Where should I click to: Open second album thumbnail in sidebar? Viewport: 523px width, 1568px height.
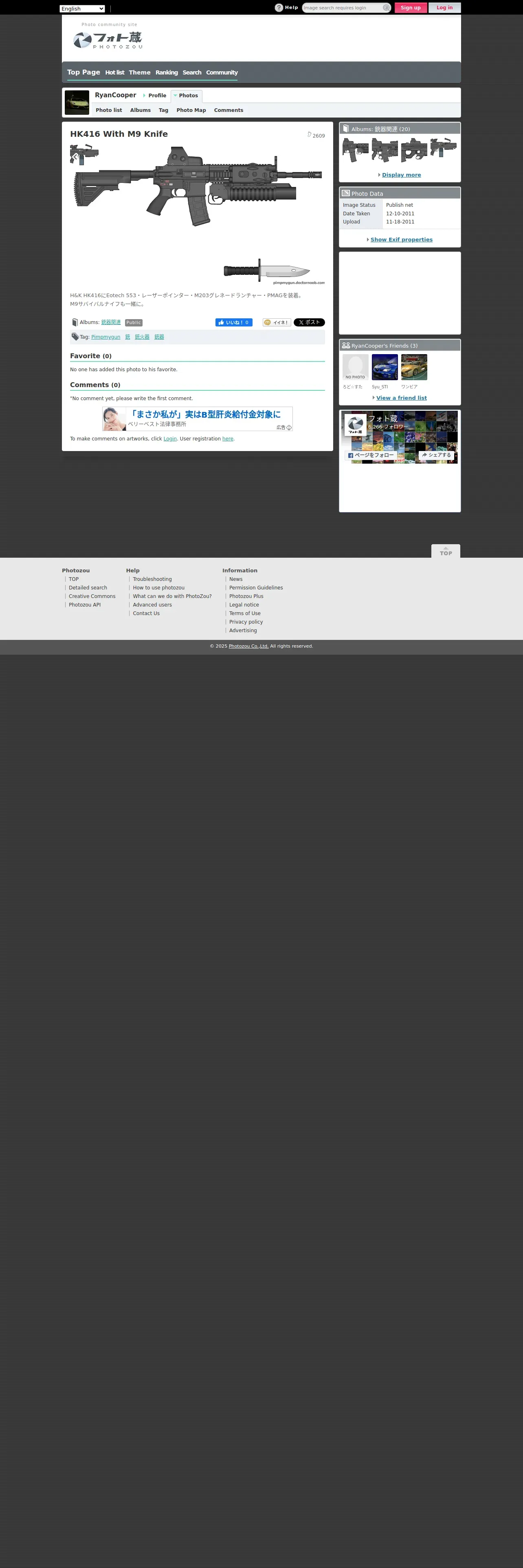point(385,150)
